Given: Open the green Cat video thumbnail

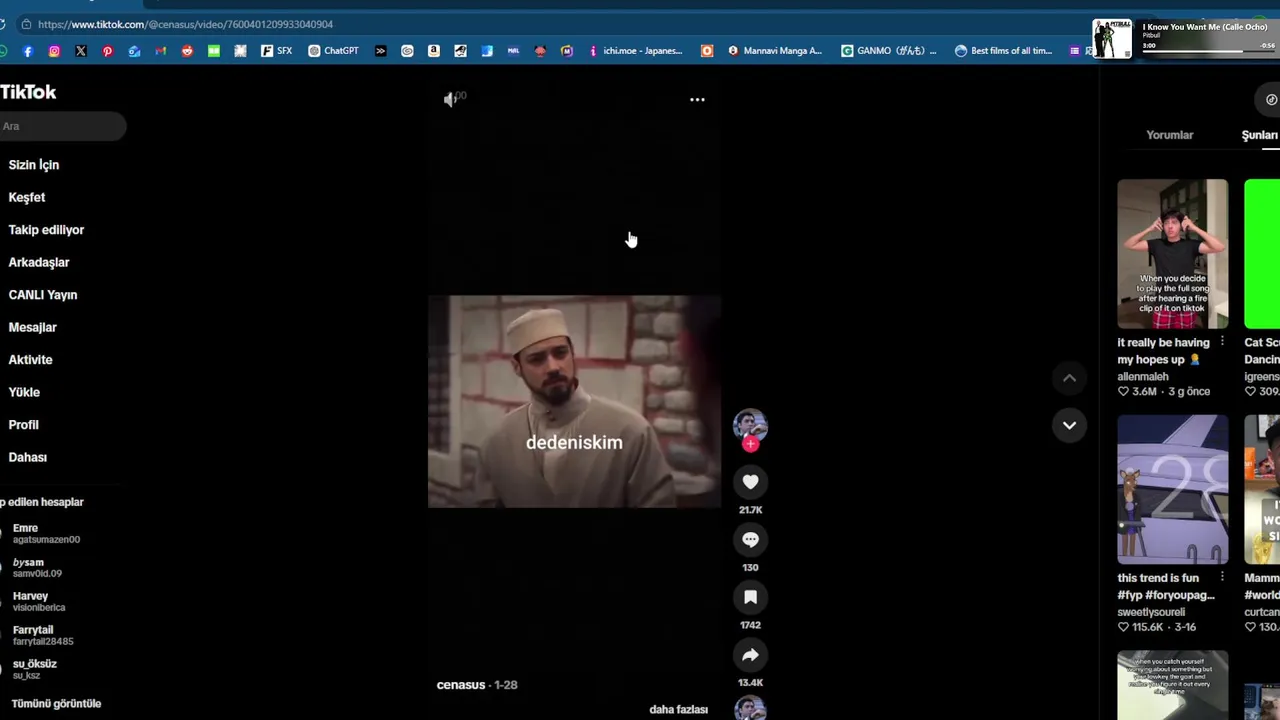Looking at the screenshot, I should [x=1262, y=254].
